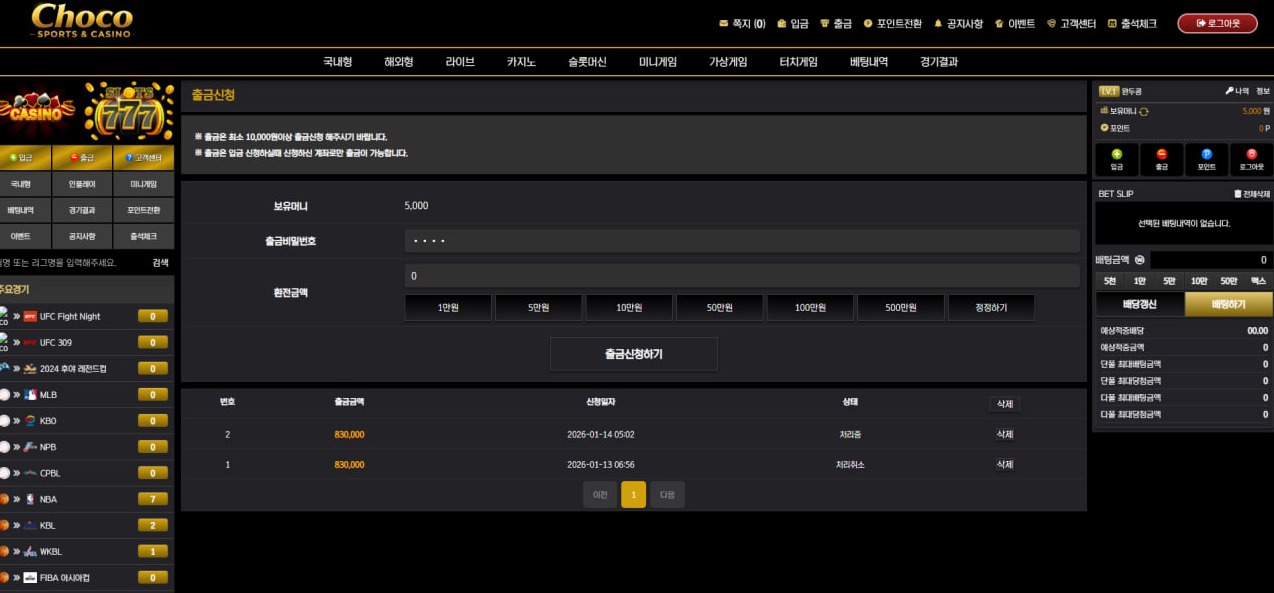
Task: Click the 전체삭제 trash icon in bet slip
Action: 1237,194
